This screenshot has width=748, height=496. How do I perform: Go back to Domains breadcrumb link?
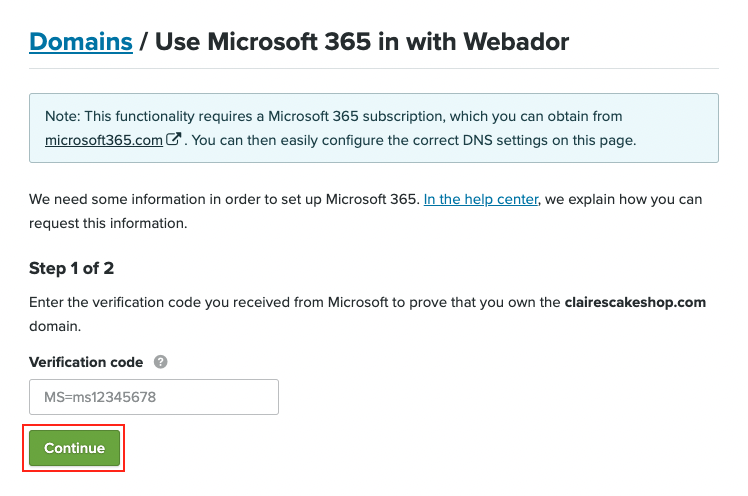81,42
